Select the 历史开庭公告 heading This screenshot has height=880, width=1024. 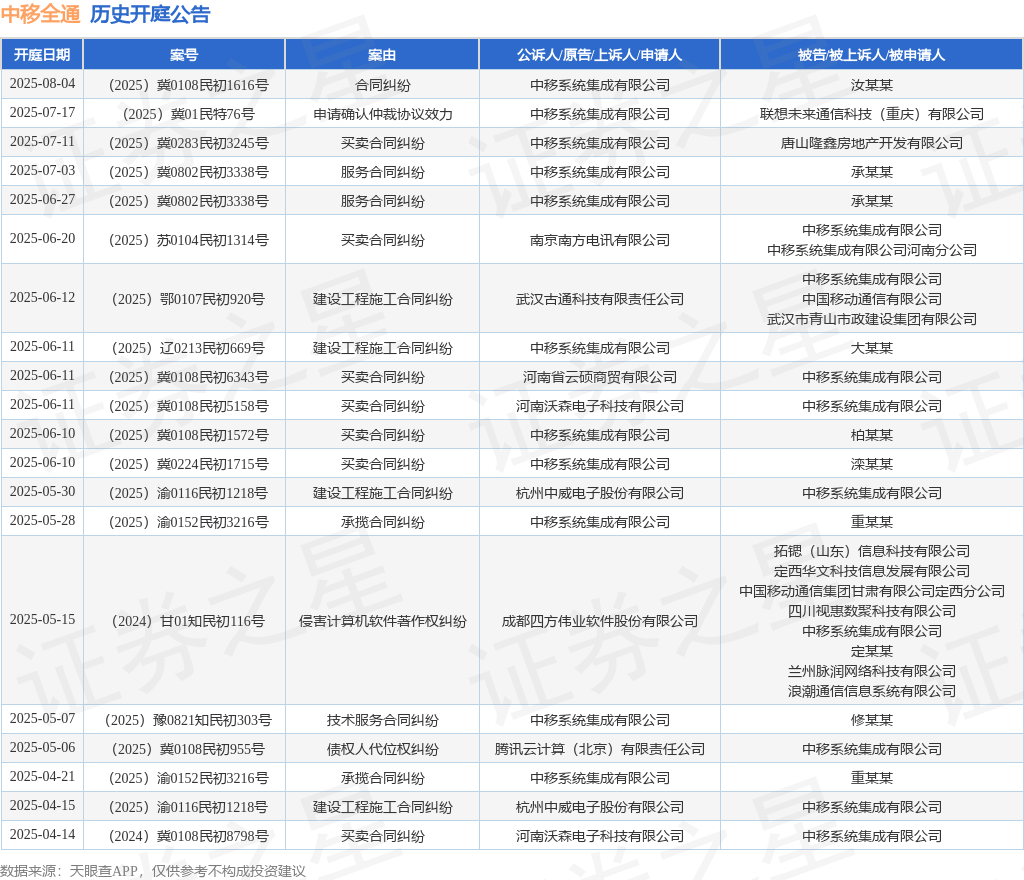coord(150,14)
